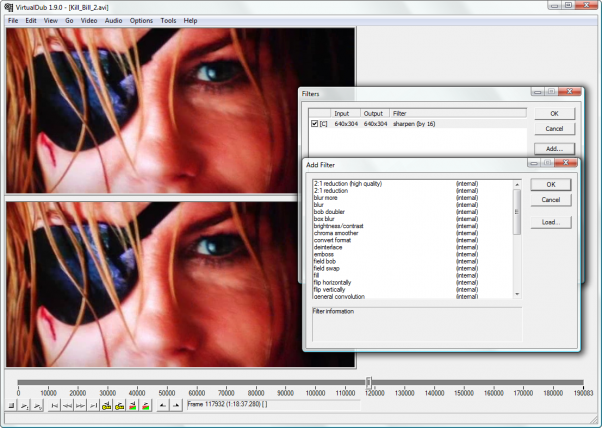The image size is (602, 428).
Task: Open the Go menu
Action: (69, 21)
